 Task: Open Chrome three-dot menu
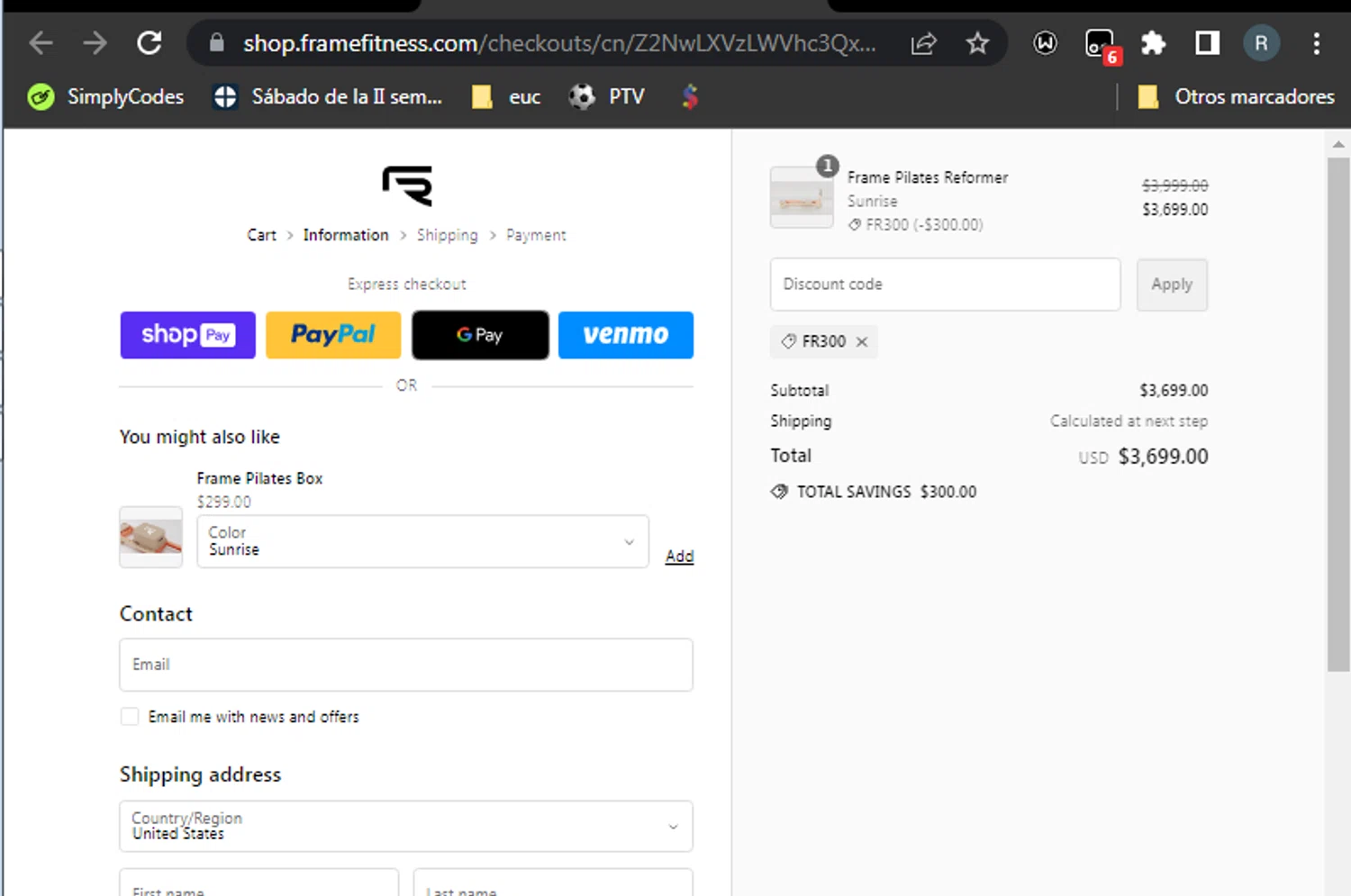coord(1316,42)
